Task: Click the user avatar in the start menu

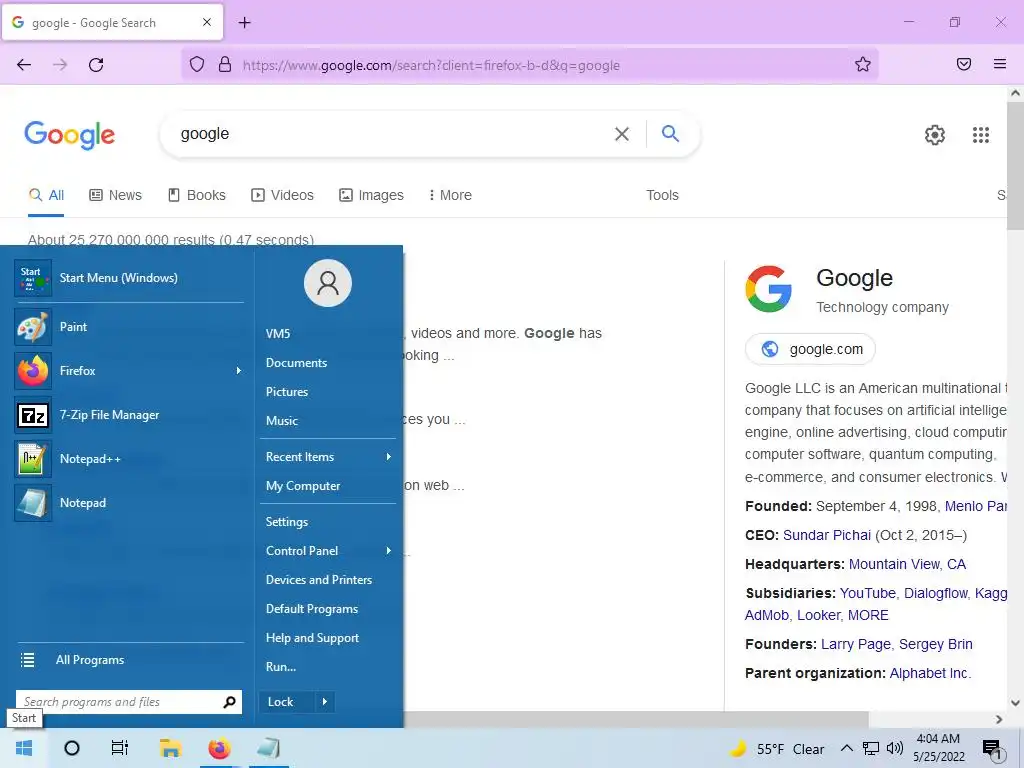Action: (328, 283)
